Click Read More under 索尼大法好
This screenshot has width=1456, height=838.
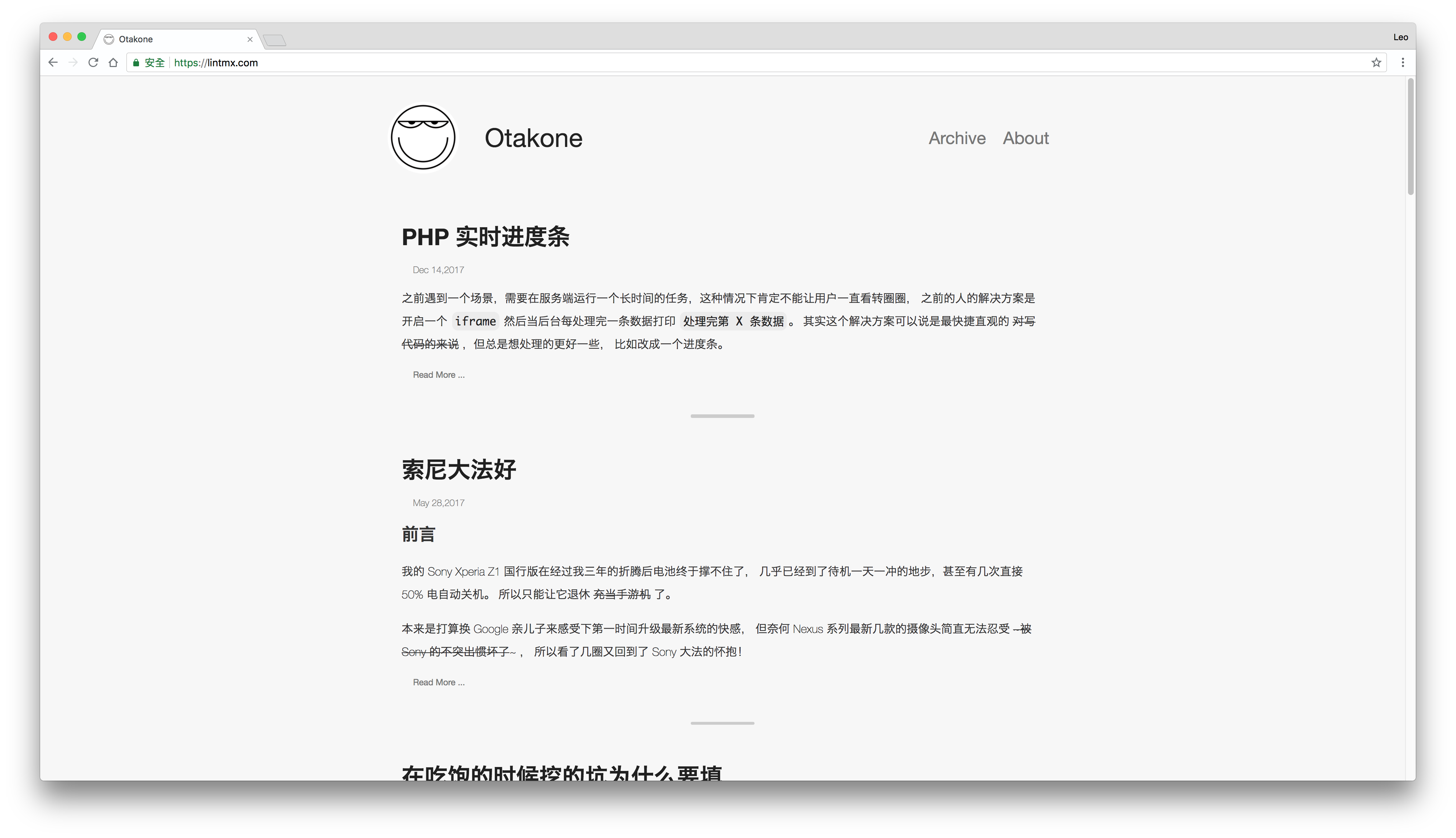(439, 682)
